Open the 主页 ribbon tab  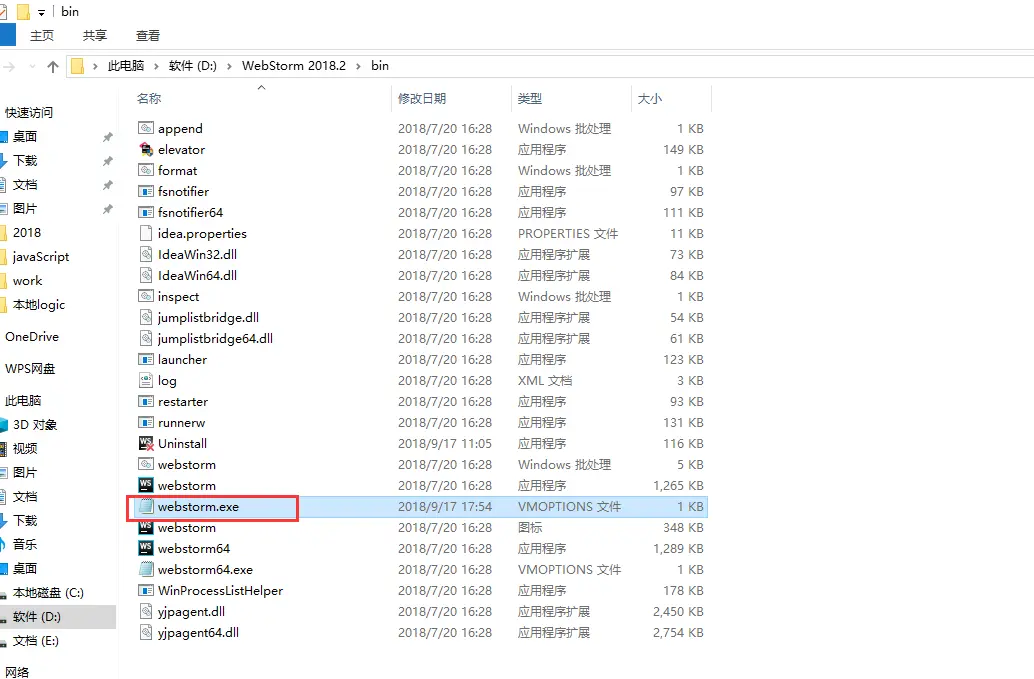click(42, 36)
